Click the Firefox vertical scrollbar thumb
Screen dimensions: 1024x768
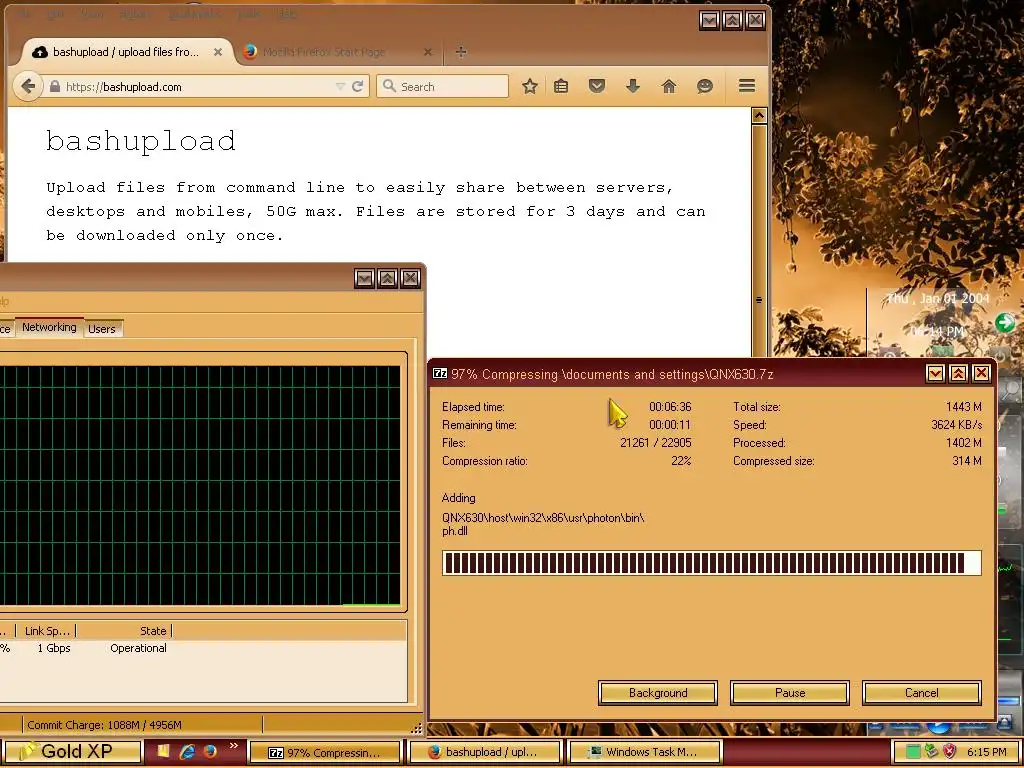[x=759, y=242]
